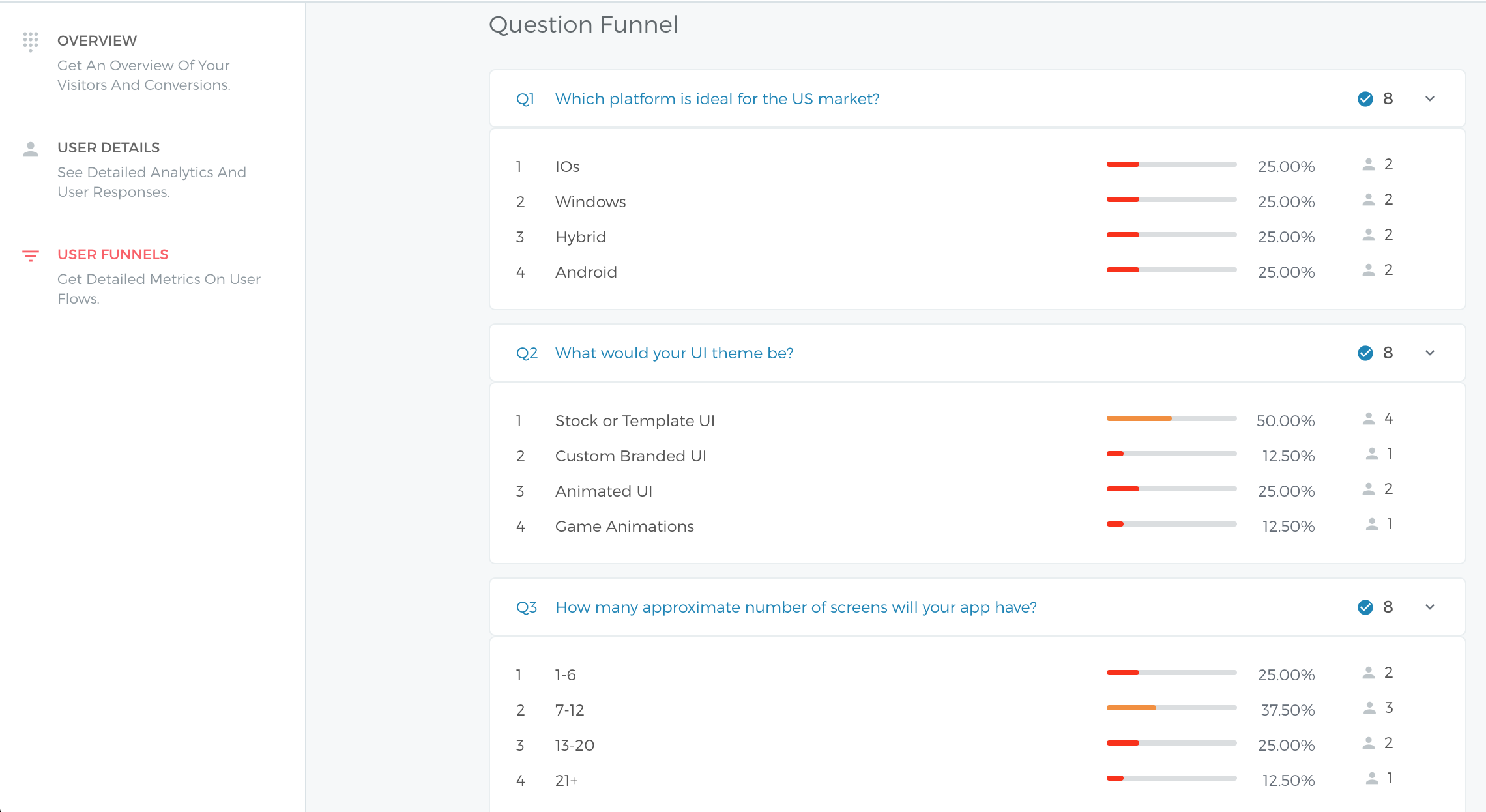Click the orange progress bar for Stock or Template UI

click(x=1139, y=418)
